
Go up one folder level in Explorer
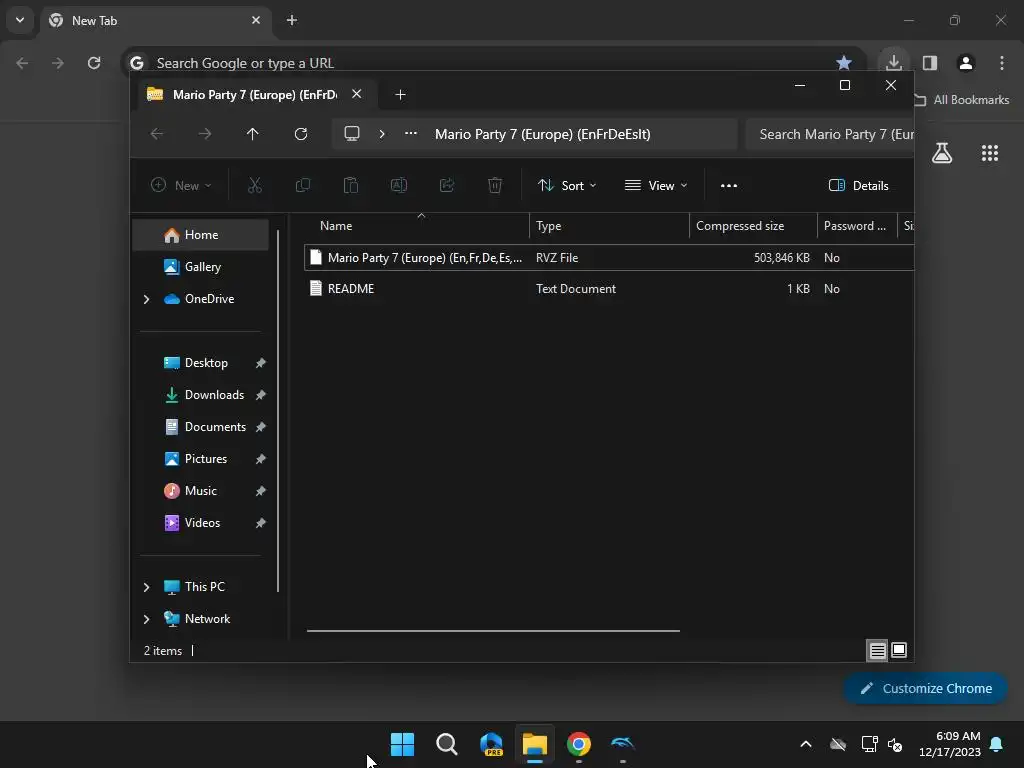(x=253, y=134)
